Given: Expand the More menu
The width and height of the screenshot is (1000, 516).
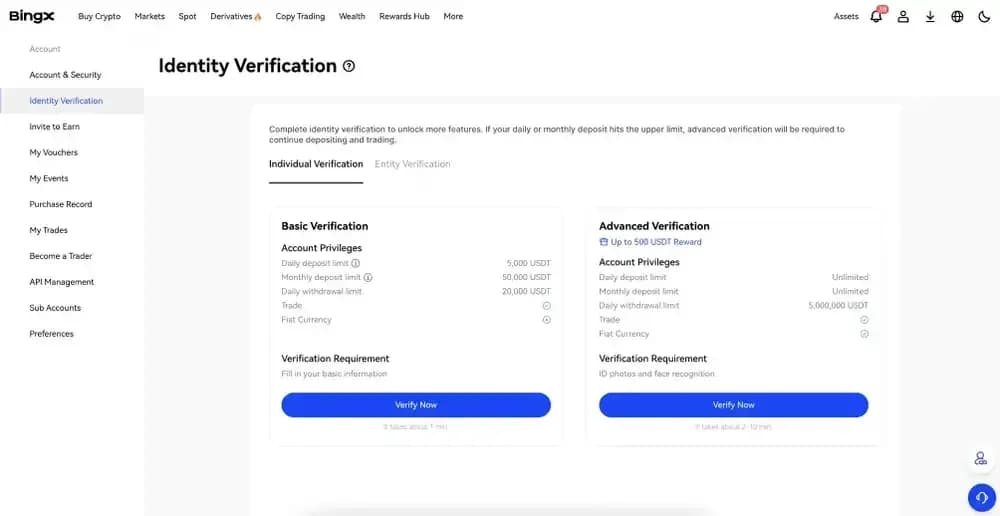Looking at the screenshot, I should (453, 17).
